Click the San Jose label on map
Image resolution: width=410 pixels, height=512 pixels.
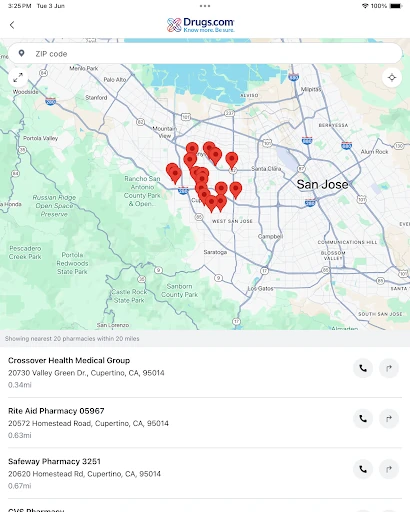(x=322, y=184)
